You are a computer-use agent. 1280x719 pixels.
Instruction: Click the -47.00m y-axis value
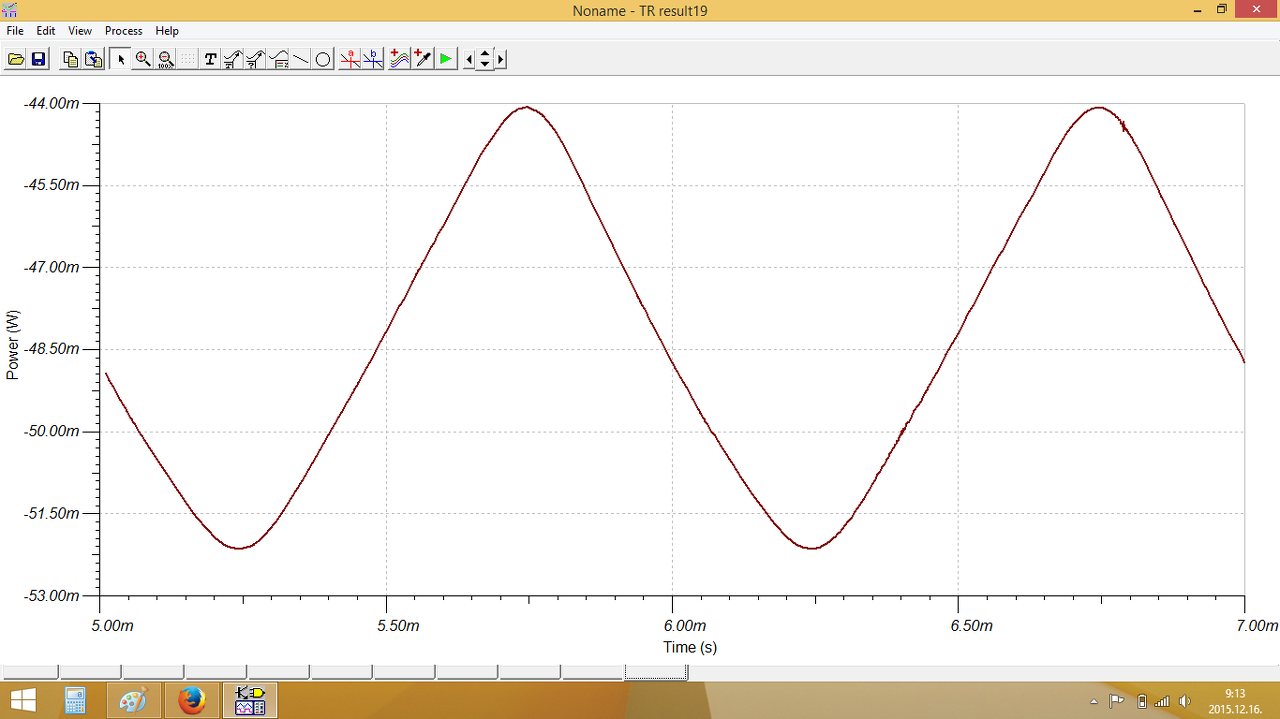(51, 267)
